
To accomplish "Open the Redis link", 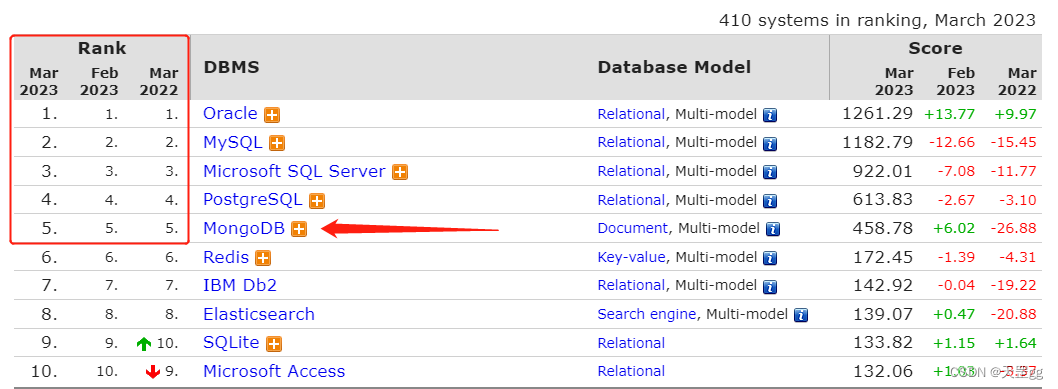I will tap(226, 257).
